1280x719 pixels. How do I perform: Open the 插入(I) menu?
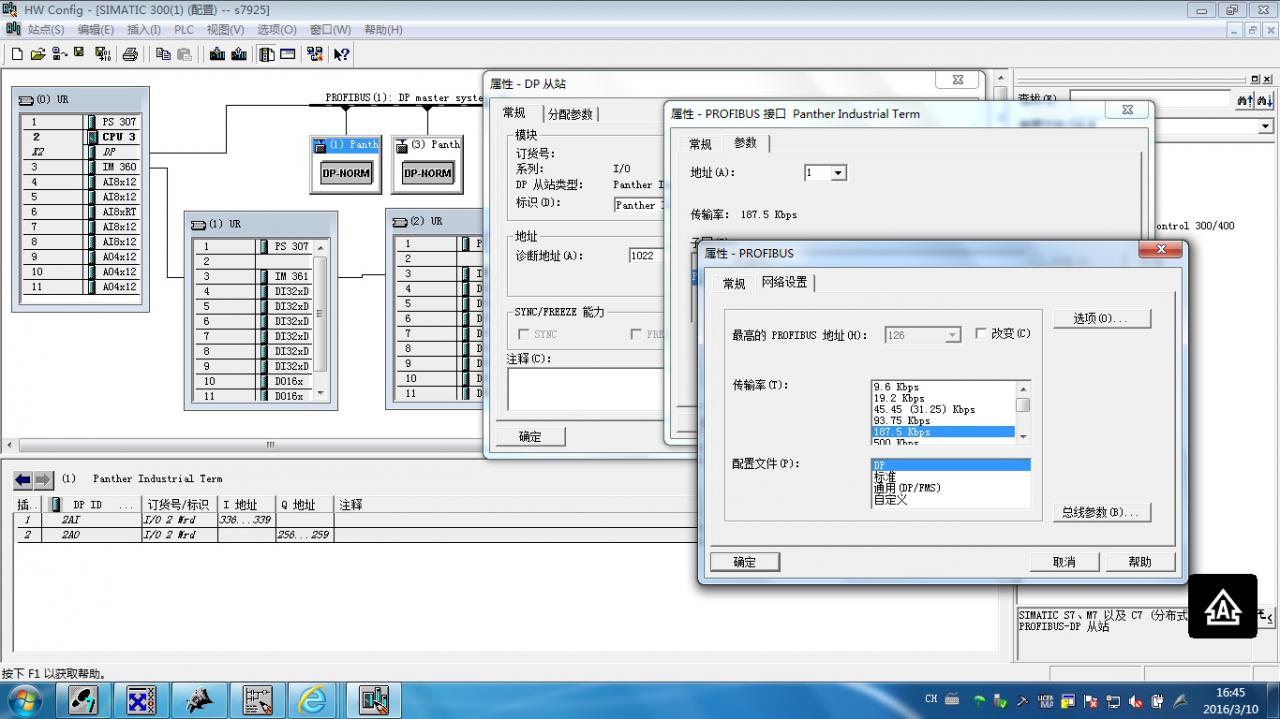[144, 30]
